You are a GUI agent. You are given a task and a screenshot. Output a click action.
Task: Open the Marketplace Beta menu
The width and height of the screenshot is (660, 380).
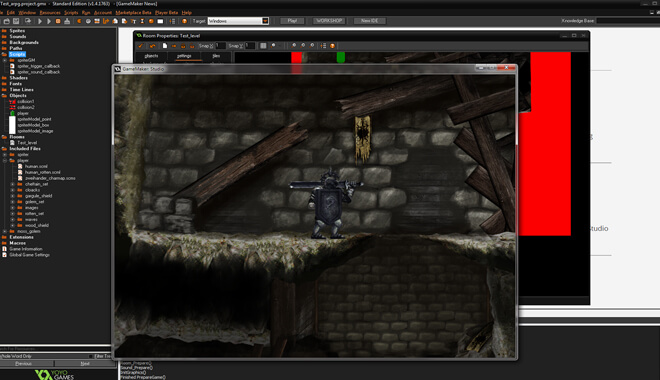[133, 13]
